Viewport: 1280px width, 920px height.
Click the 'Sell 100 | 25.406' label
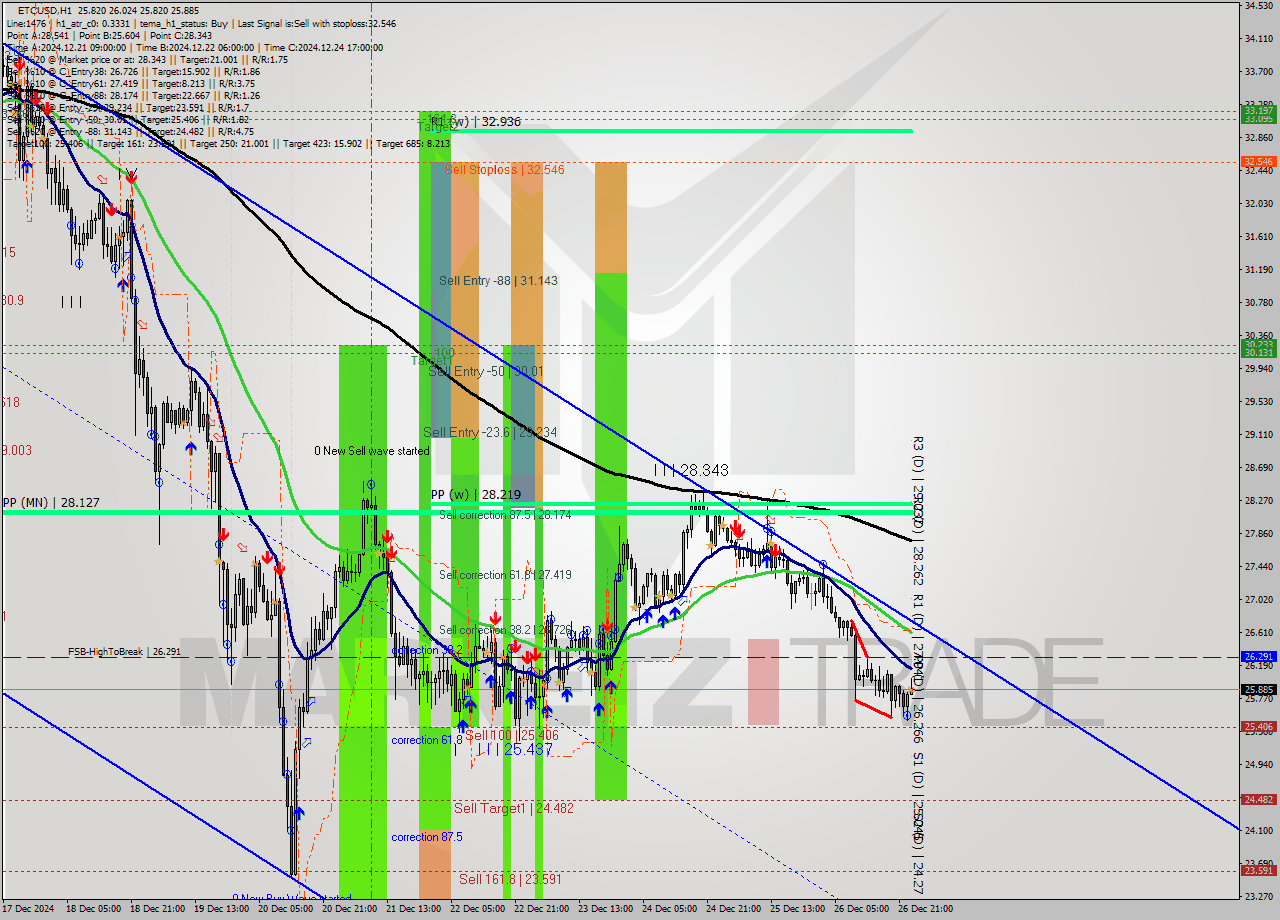[x=512, y=735]
